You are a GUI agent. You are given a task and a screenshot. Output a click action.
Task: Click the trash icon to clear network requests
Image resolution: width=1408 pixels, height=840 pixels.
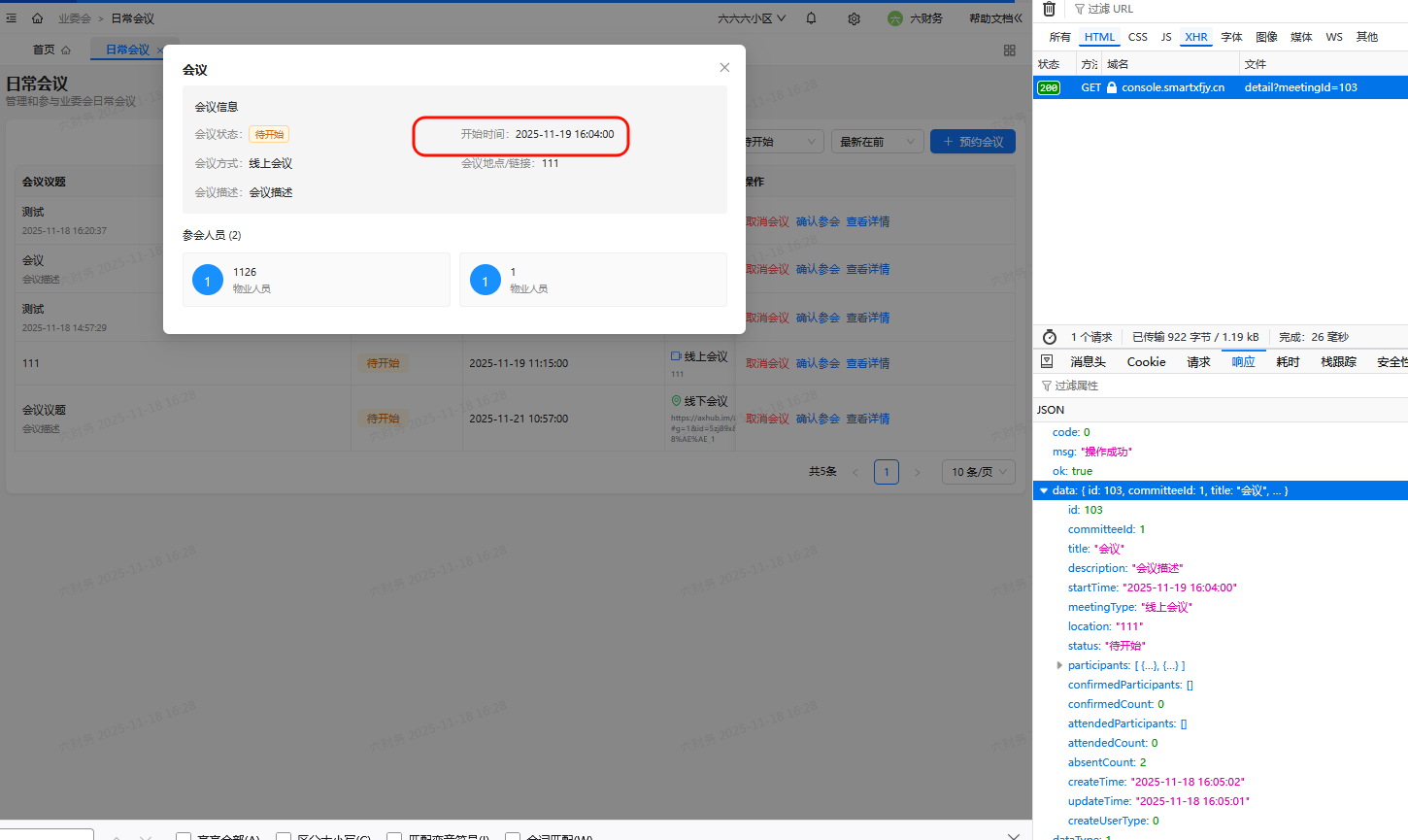[x=1049, y=9]
